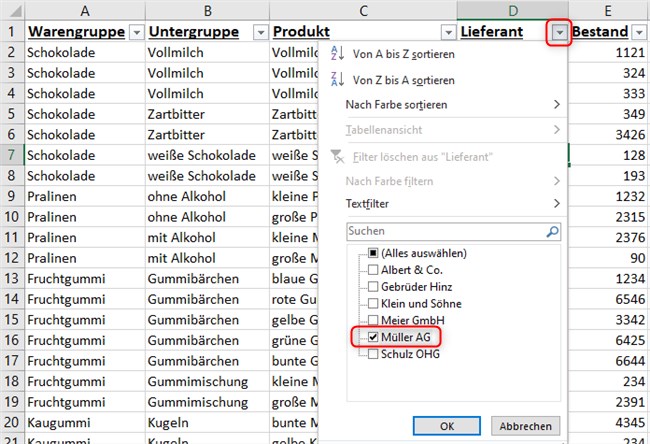The image size is (650, 444).
Task: Open the Warengruppe filter dropdown
Action: [136, 32]
